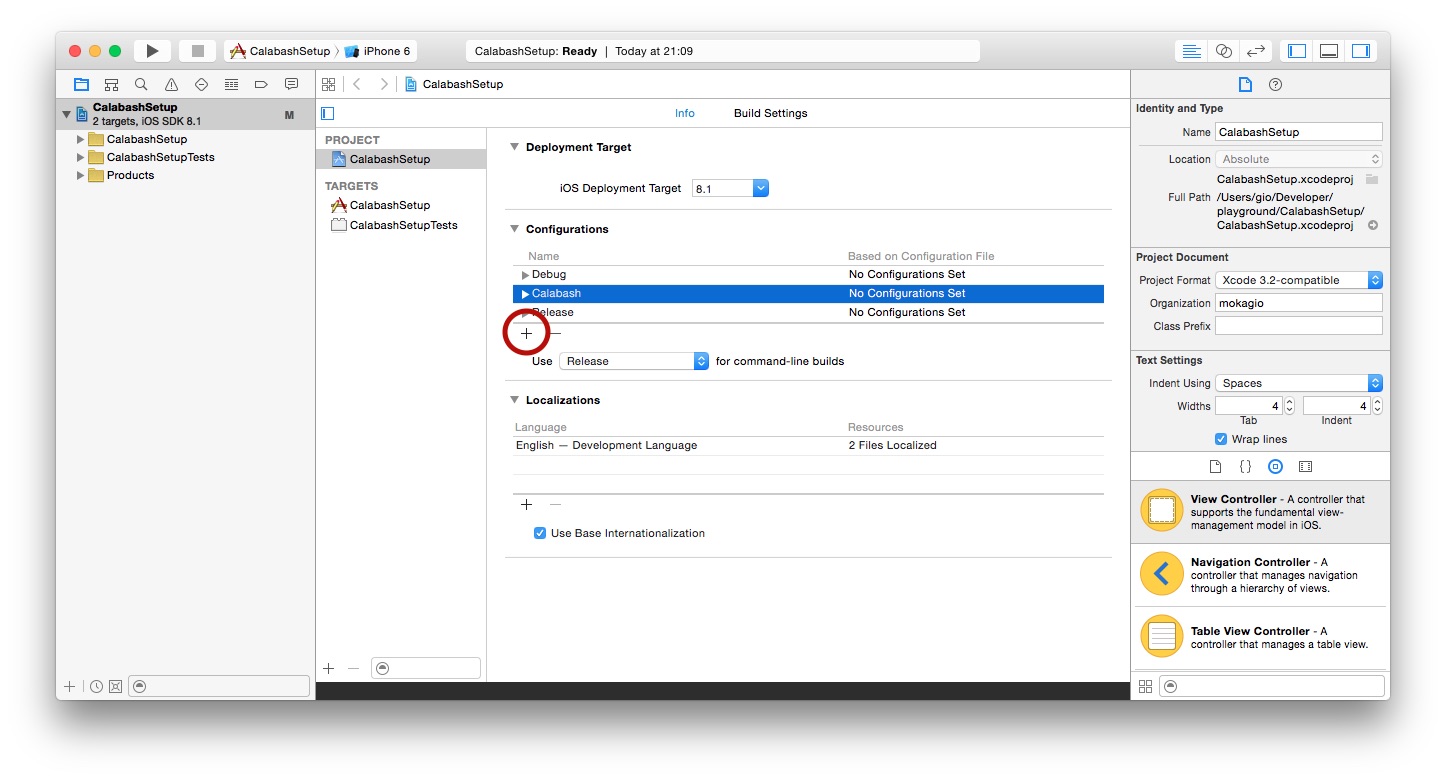This screenshot has width=1446, height=780.
Task: Click the Class Prefix field
Action: click(x=1299, y=326)
